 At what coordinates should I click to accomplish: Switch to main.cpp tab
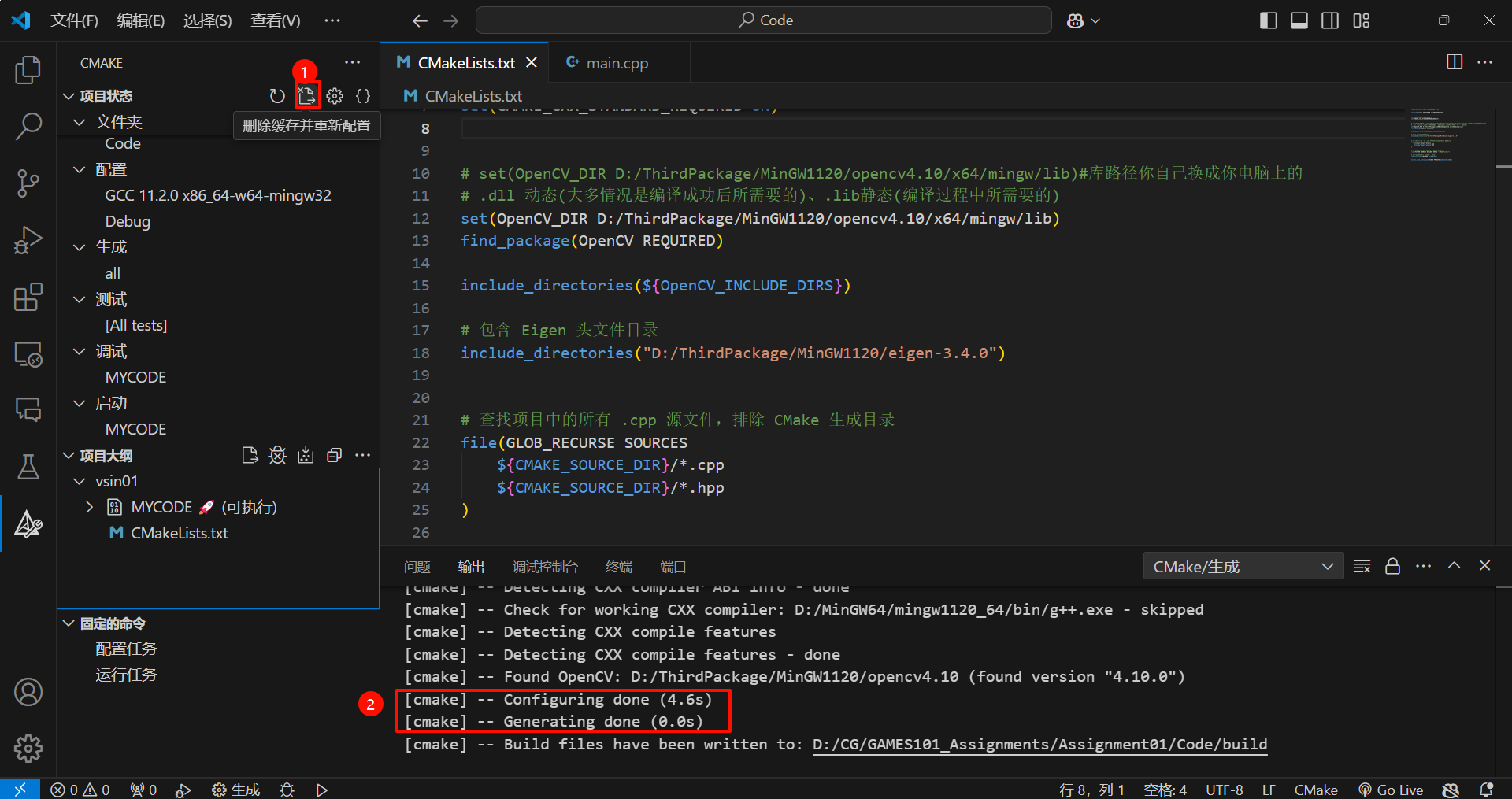(618, 63)
